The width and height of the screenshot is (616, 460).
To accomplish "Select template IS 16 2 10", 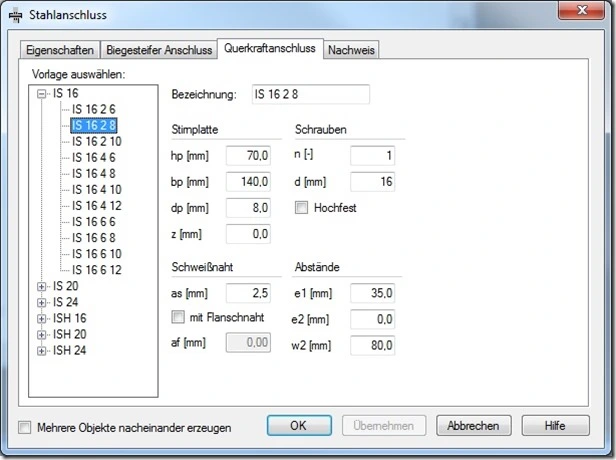I will tap(97, 141).
